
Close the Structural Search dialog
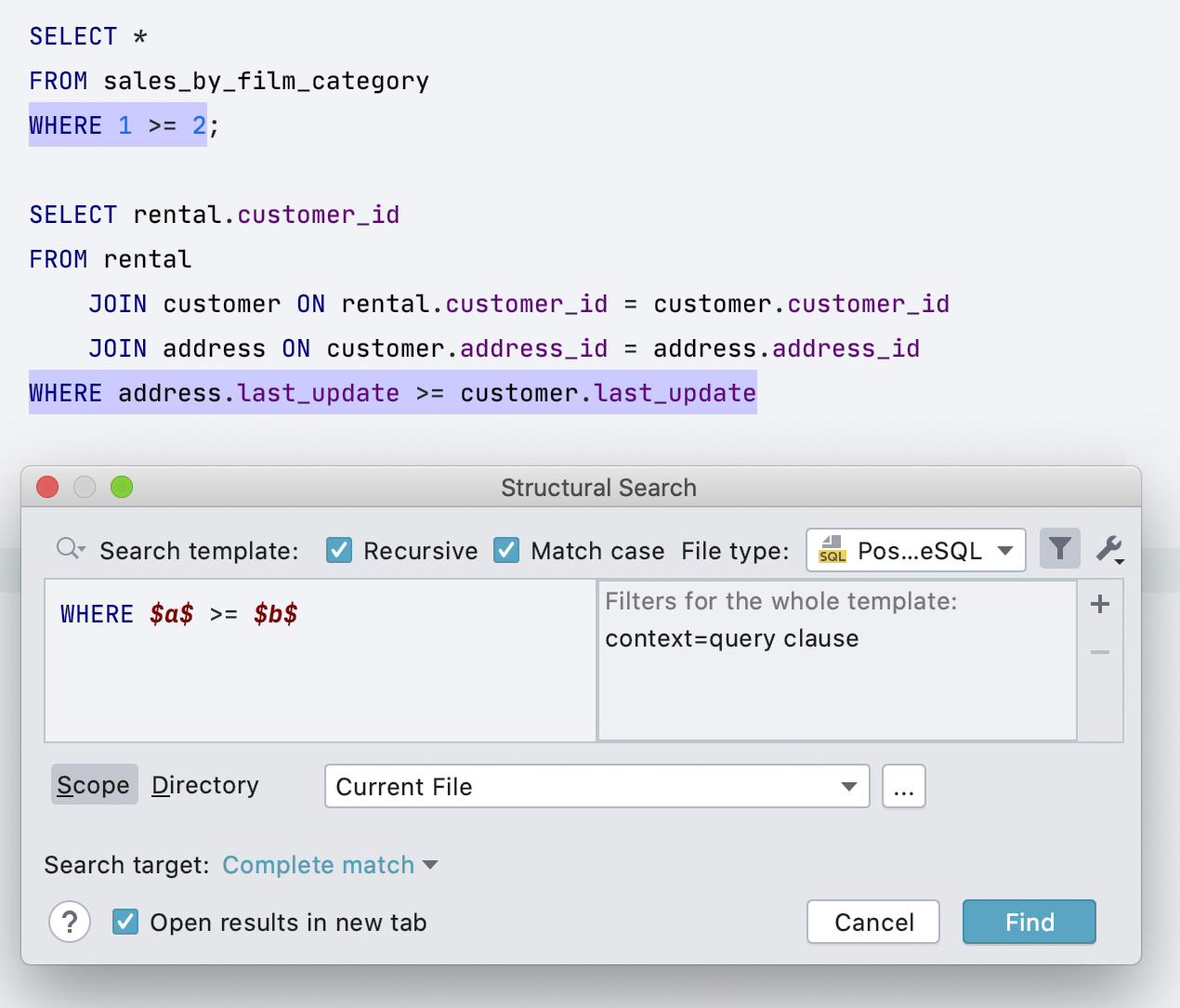click(47, 487)
